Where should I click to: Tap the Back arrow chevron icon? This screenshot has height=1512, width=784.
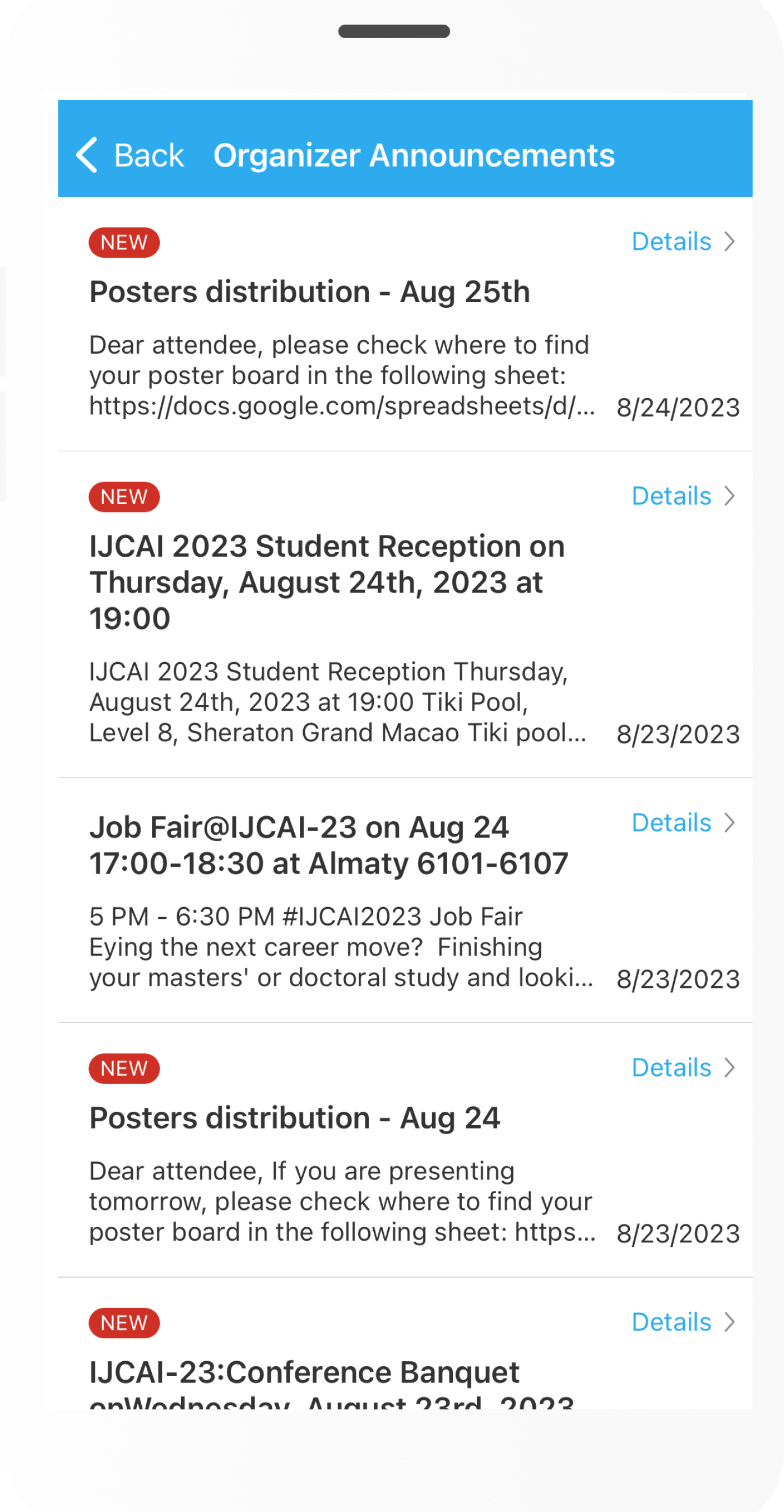[87, 155]
